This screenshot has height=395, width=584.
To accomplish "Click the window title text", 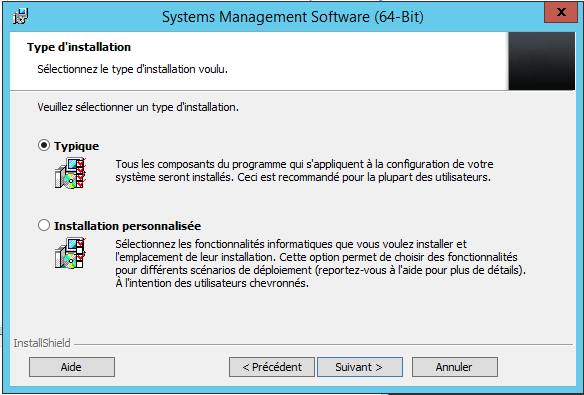I will (x=293, y=17).
